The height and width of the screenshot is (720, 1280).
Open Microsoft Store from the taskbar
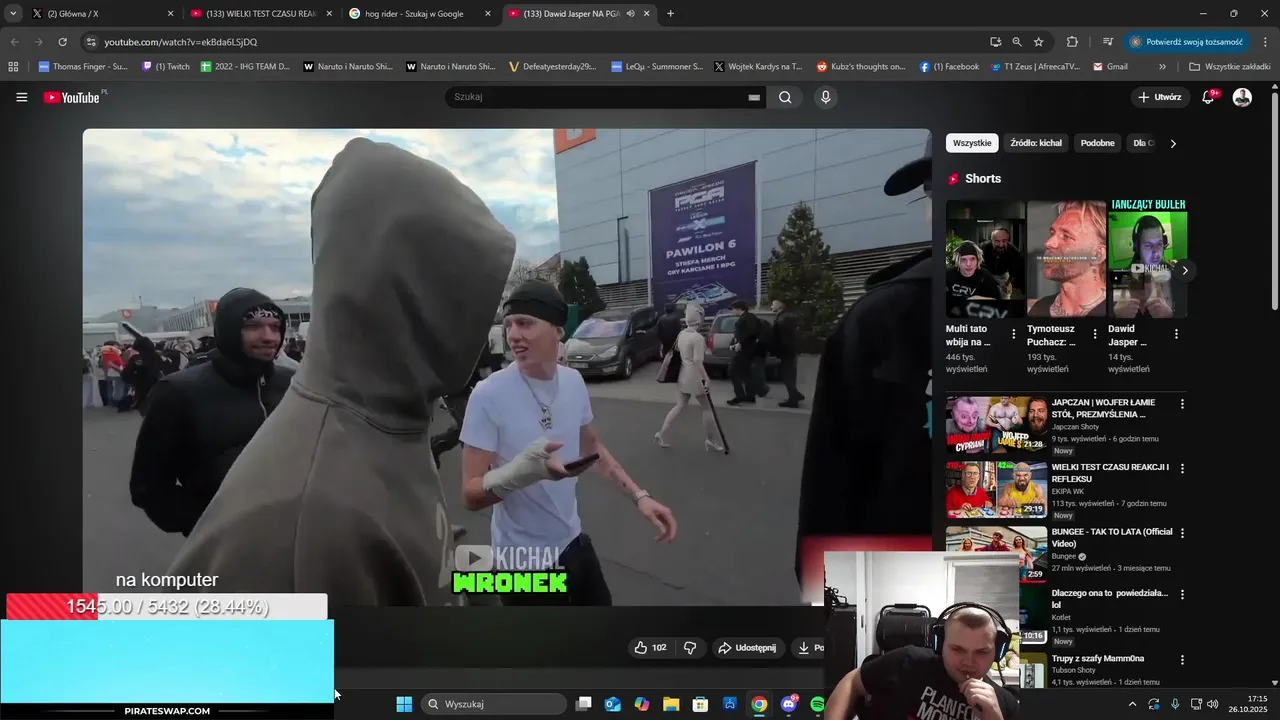(x=701, y=704)
